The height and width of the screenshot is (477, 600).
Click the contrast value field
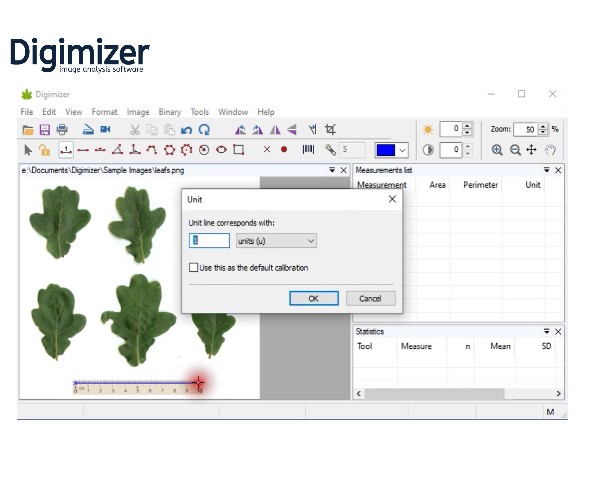tap(451, 150)
